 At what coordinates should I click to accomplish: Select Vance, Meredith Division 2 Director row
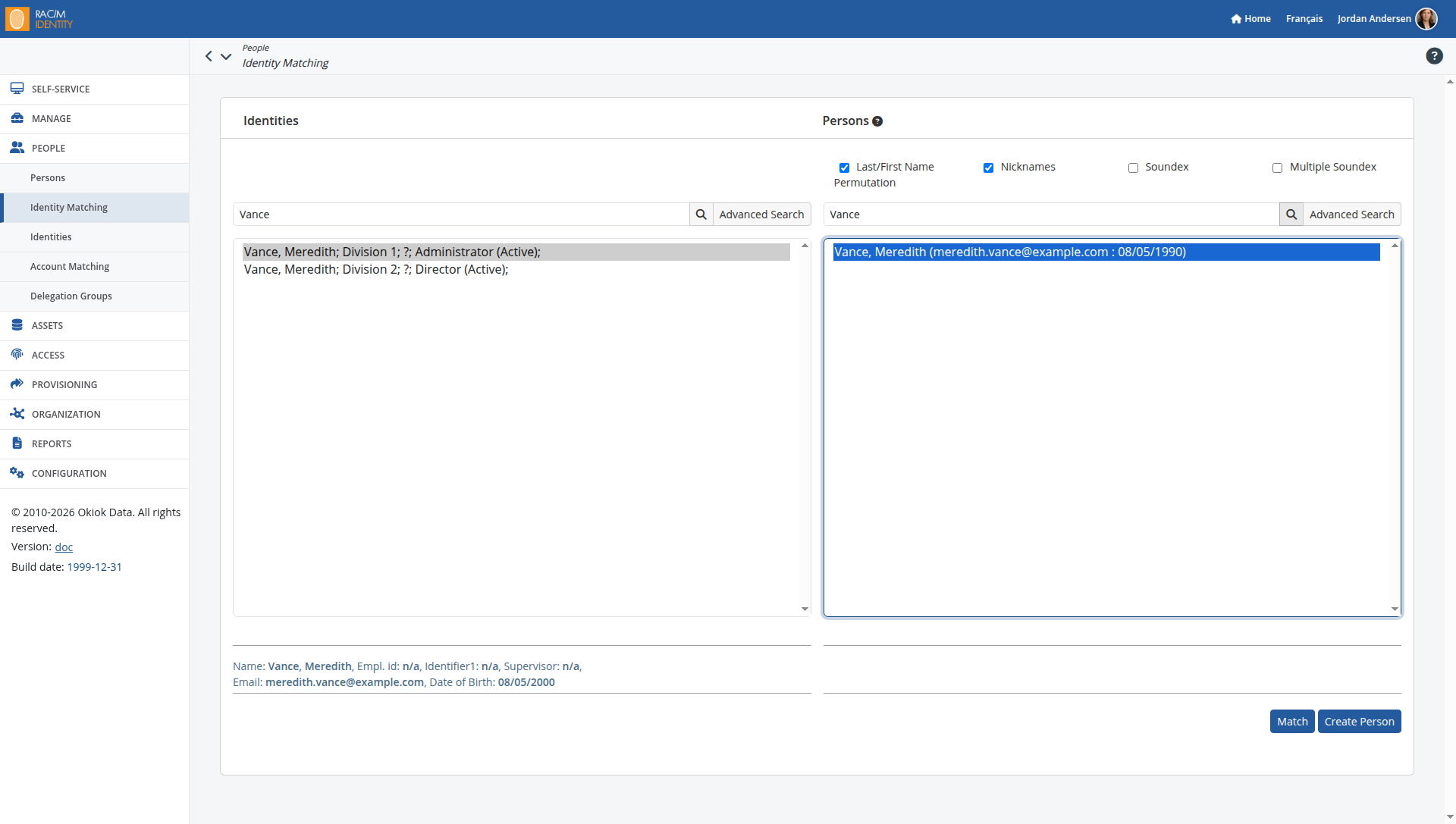516,270
